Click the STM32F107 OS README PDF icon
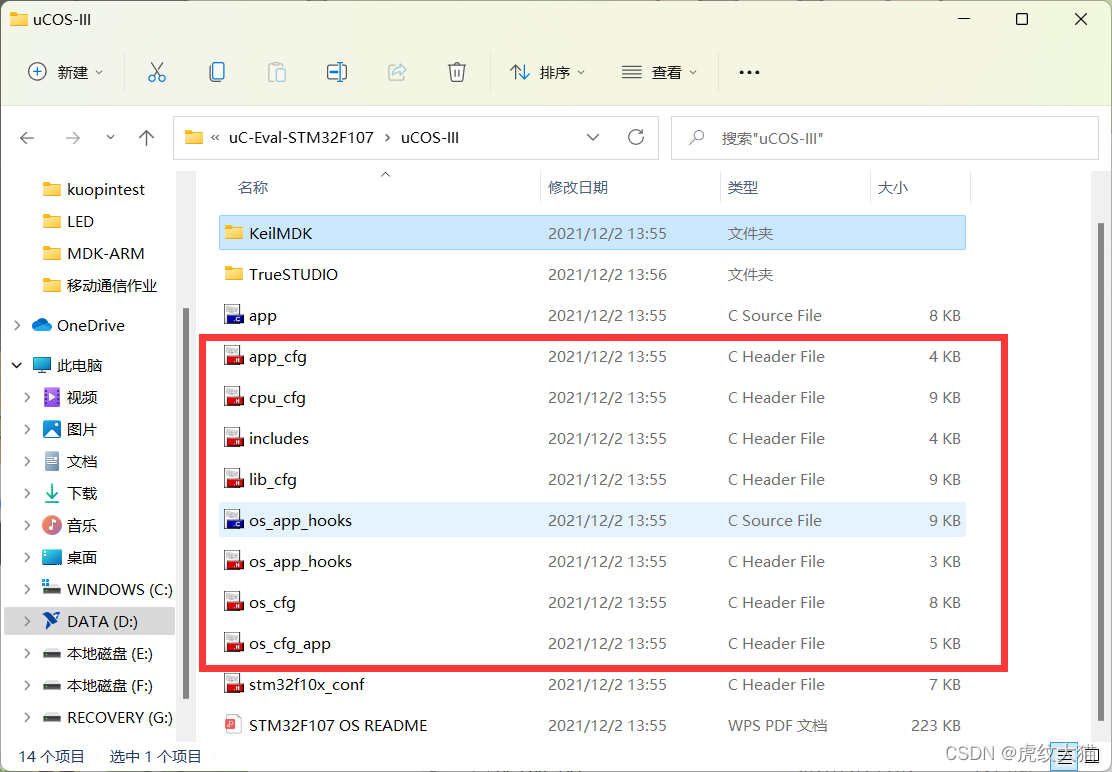1112x772 pixels. click(x=234, y=725)
